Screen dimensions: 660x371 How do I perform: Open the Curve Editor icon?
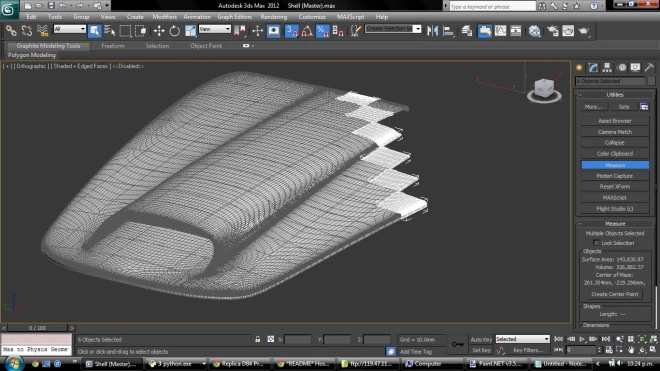500,31
